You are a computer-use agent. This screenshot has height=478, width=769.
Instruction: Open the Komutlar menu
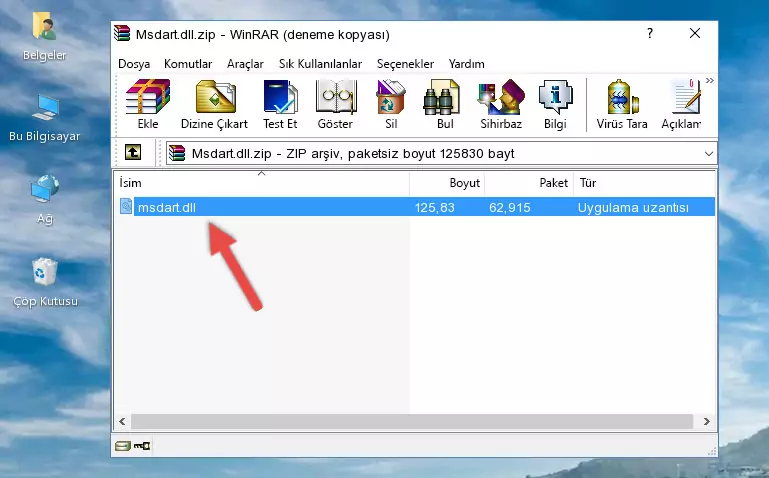(x=188, y=64)
